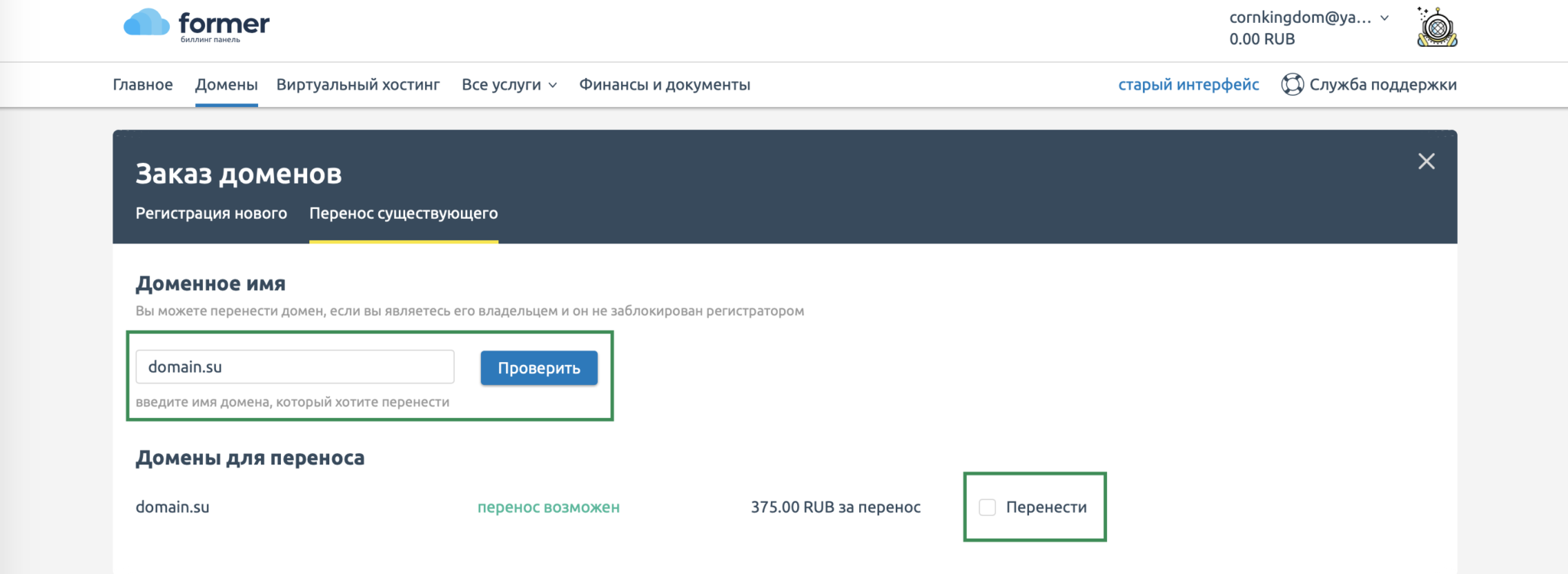Open the user avatar icon

pyautogui.click(x=1437, y=28)
